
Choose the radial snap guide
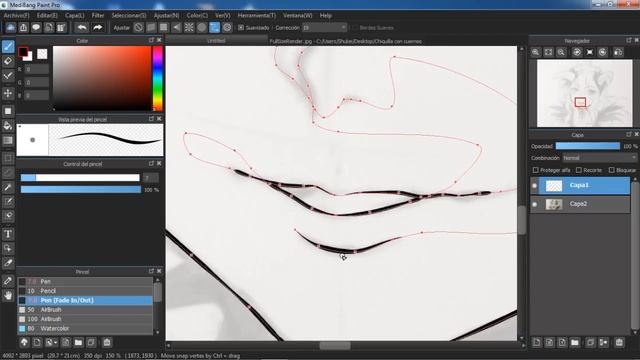pyautogui.click(x=189, y=27)
